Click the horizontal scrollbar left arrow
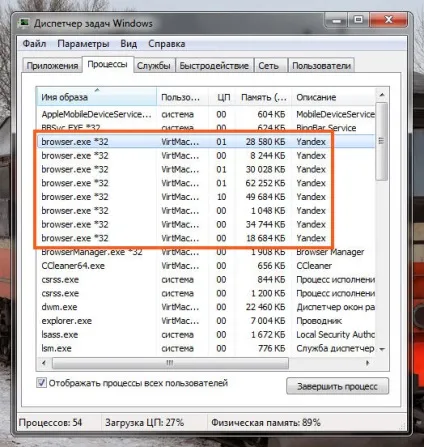The width and height of the screenshot is (424, 447). coord(44,363)
